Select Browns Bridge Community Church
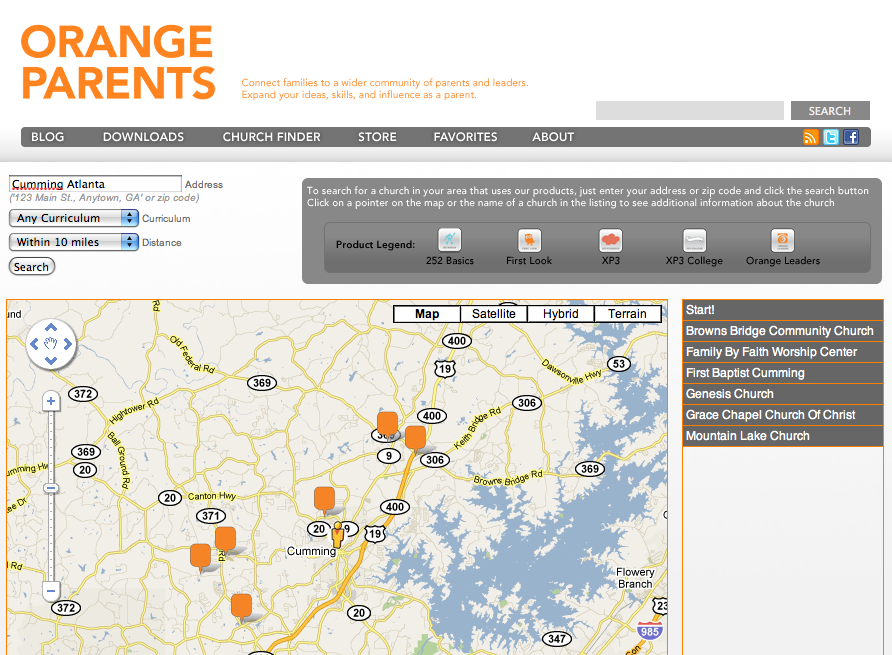This screenshot has height=655, width=892. coord(782,331)
